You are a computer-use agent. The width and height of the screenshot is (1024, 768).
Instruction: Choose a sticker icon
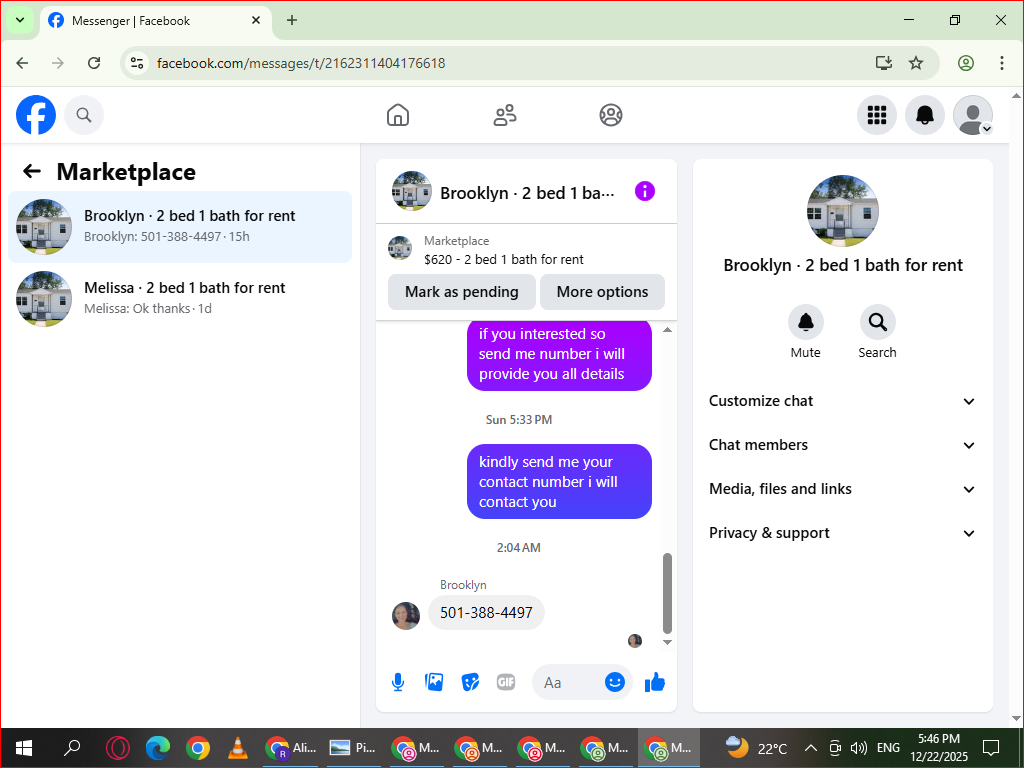(x=470, y=682)
